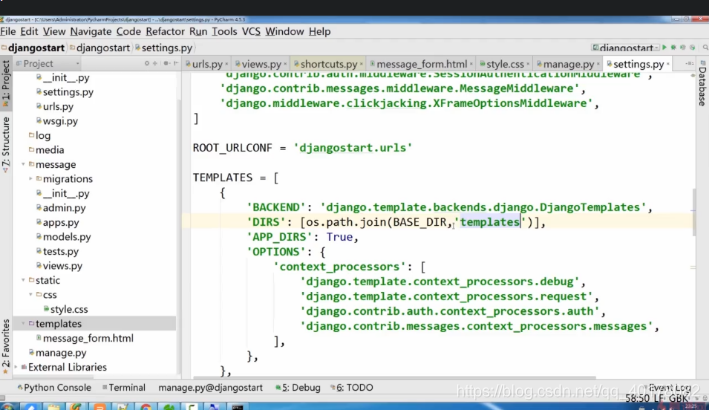710x410 pixels.
Task: Click the Project panel settings gear icon
Action: pos(166,63)
